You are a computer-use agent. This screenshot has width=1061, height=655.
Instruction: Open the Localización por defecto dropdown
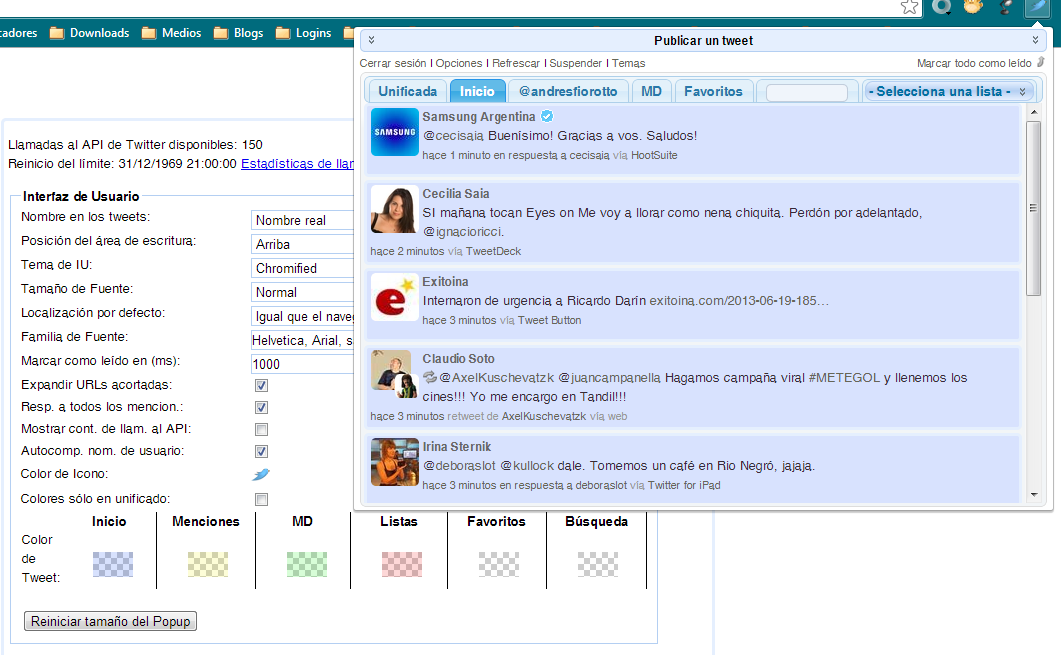click(x=302, y=316)
